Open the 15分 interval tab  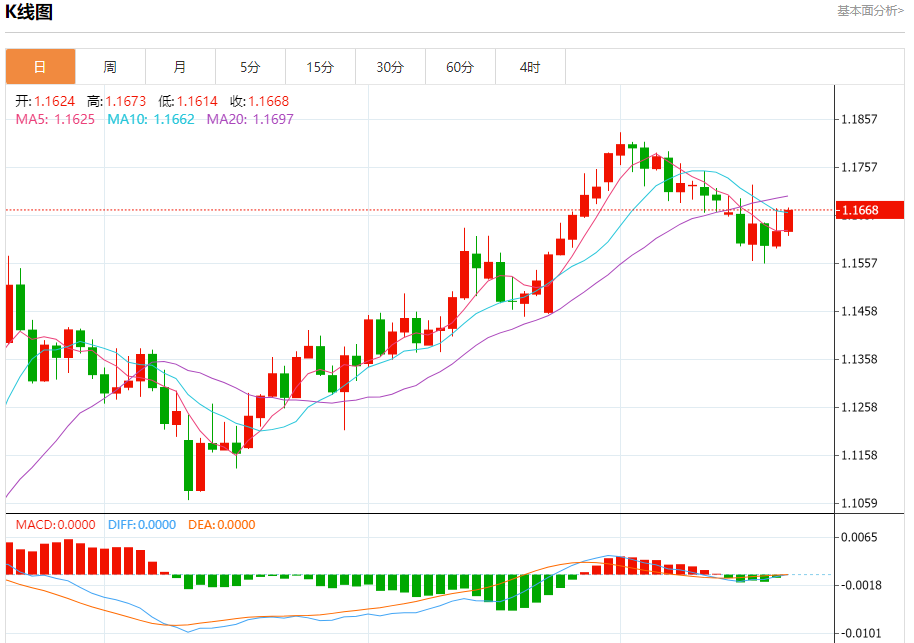[320, 67]
